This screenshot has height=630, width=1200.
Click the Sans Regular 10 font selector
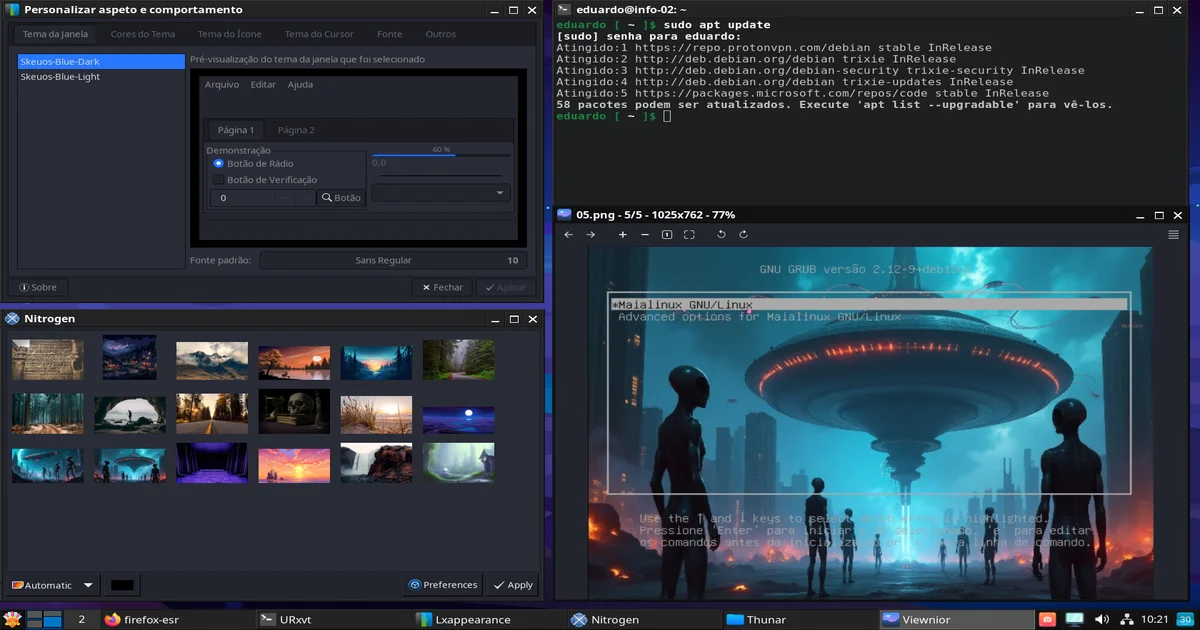[x=393, y=260]
